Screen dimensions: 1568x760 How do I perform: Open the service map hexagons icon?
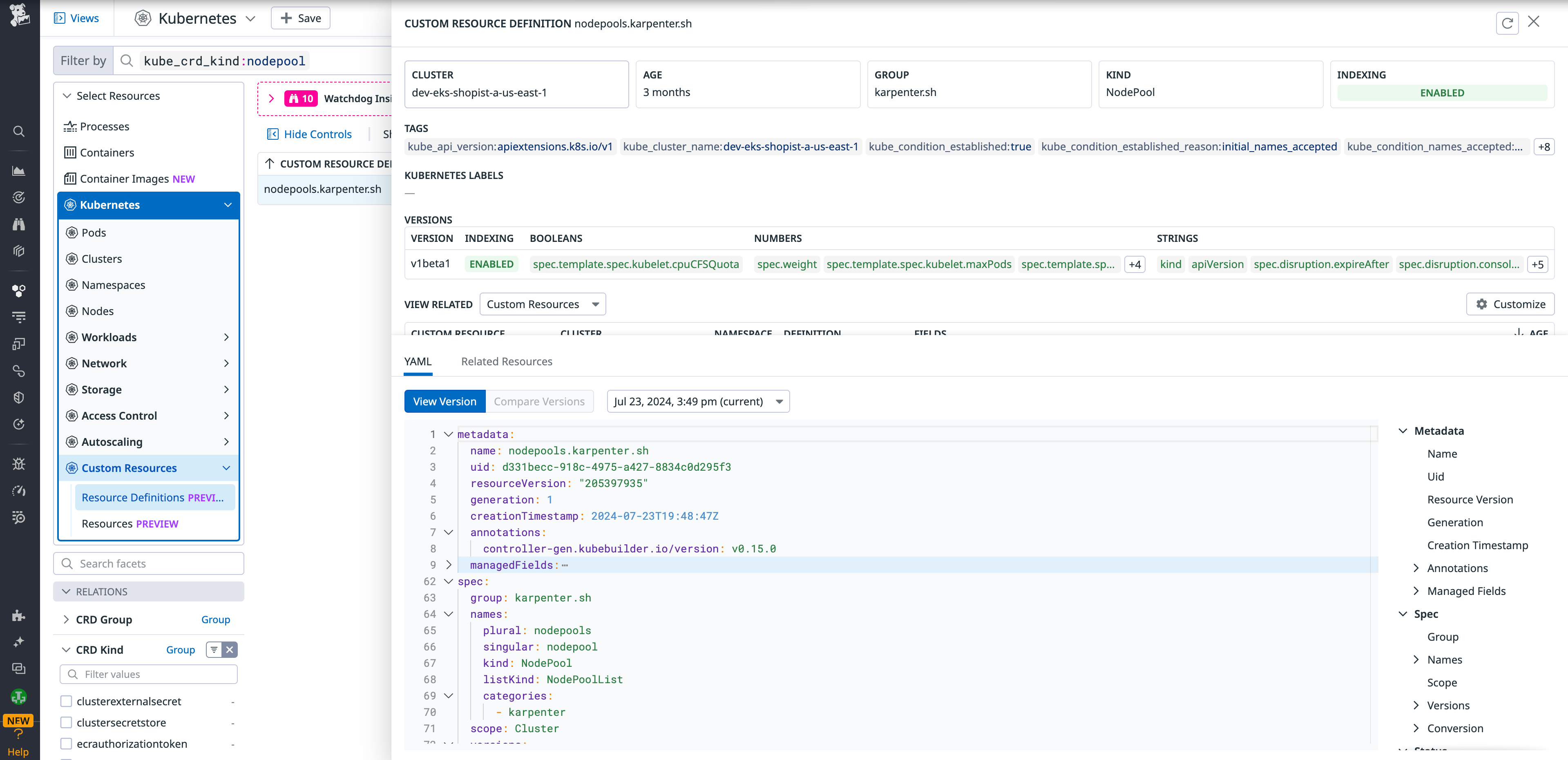[x=18, y=291]
